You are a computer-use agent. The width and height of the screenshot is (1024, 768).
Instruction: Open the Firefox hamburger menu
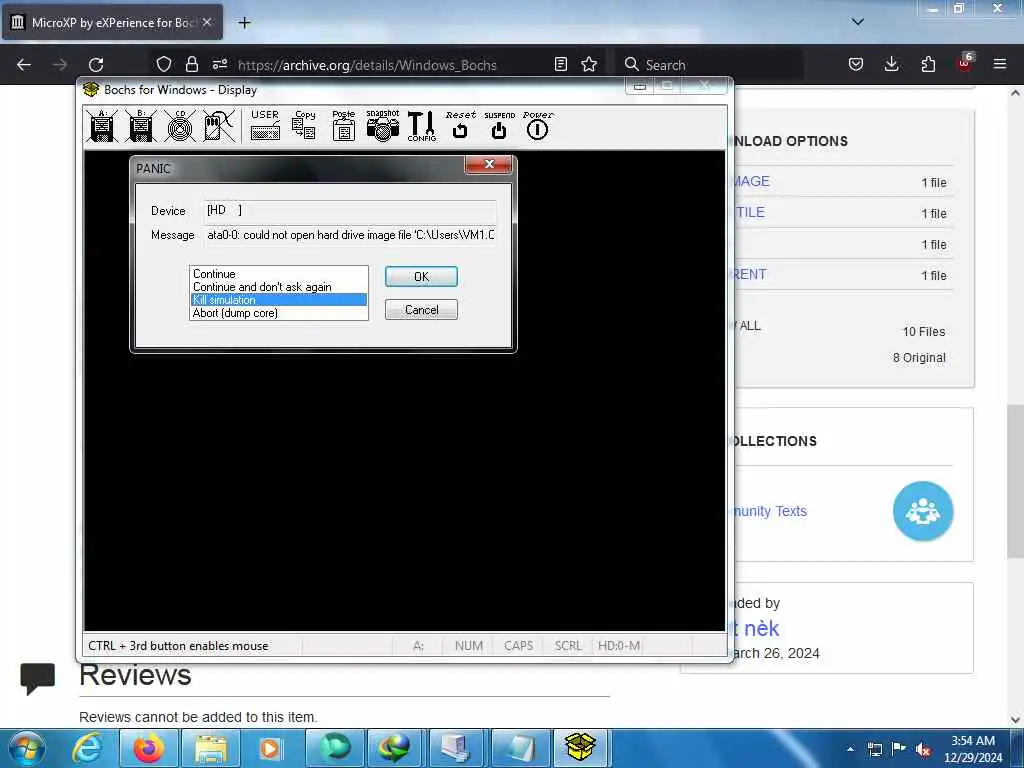click(1000, 64)
